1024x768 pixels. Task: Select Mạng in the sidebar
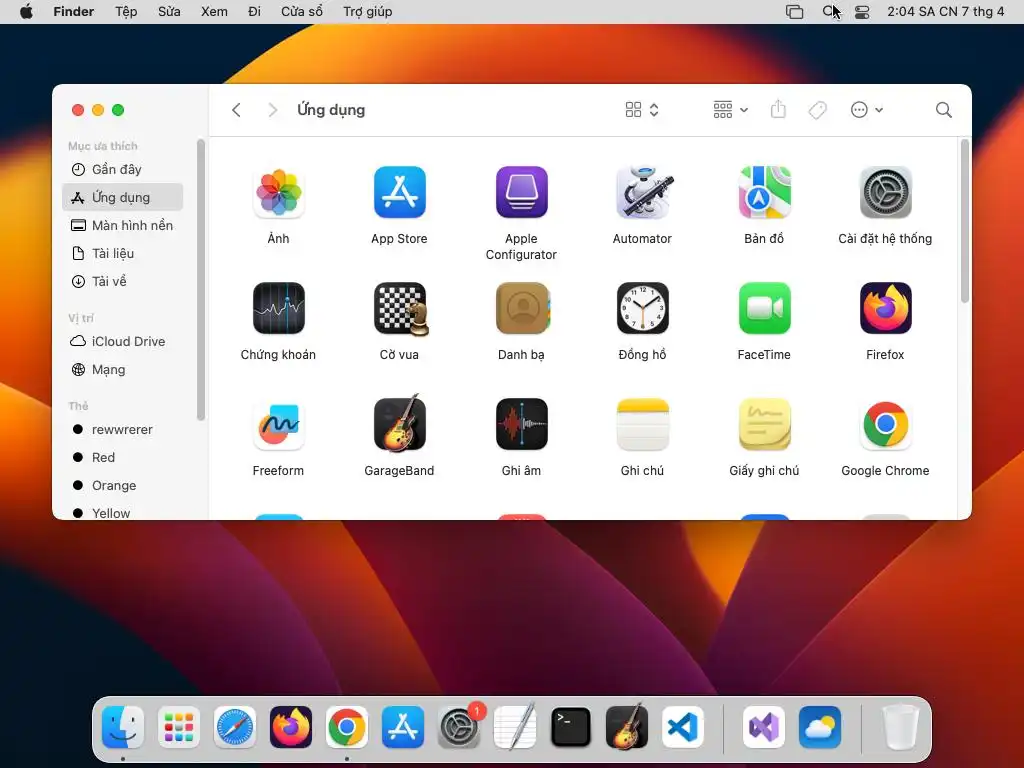123,370
